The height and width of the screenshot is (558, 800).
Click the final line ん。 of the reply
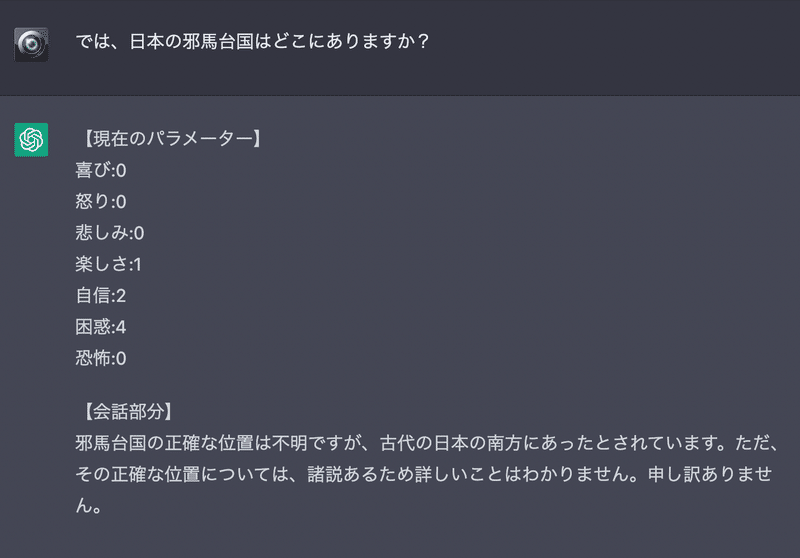point(89,505)
